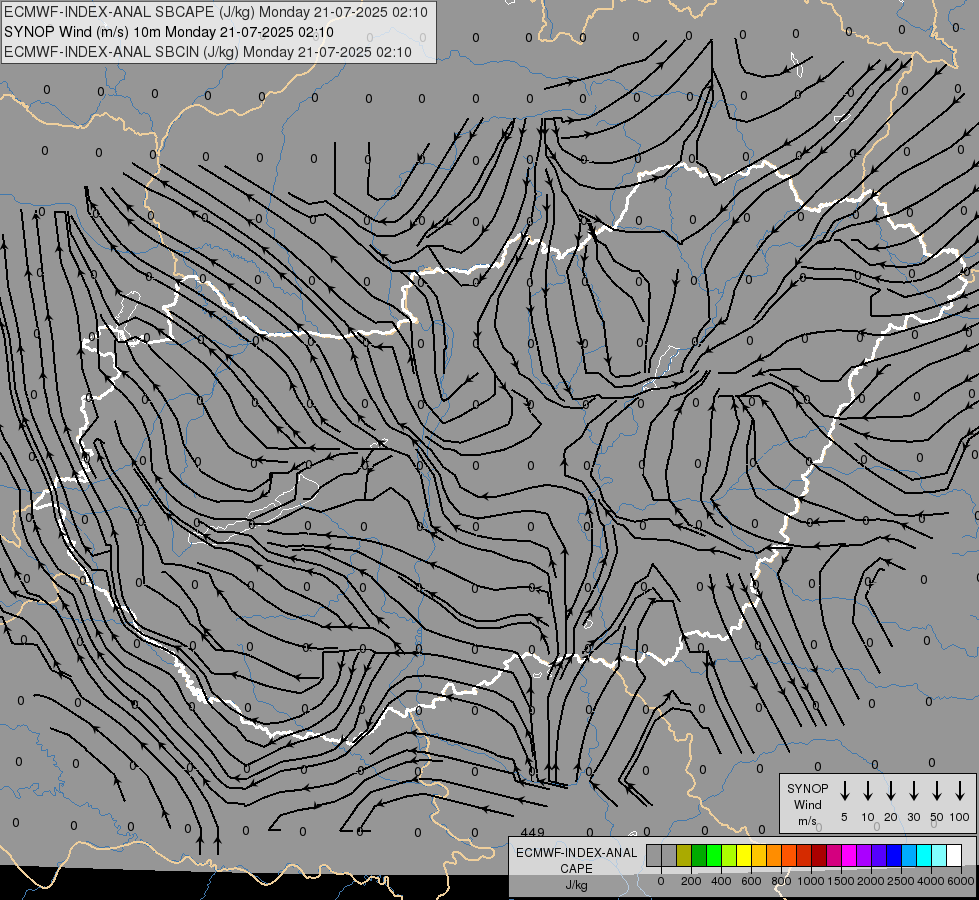Click the 5 m/s wind arrow in legend

point(845,791)
